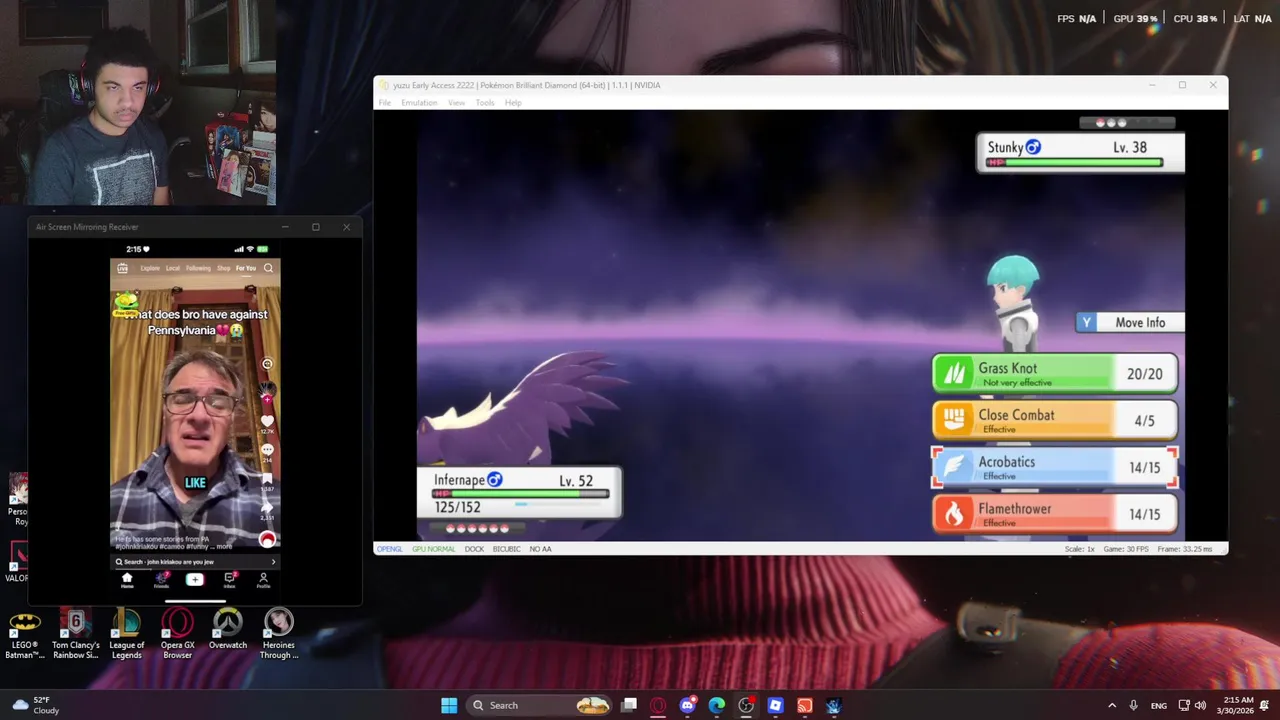Screen dimensions: 1280x720
Task: Show hidden system tray icons chevron
Action: coord(1111,706)
